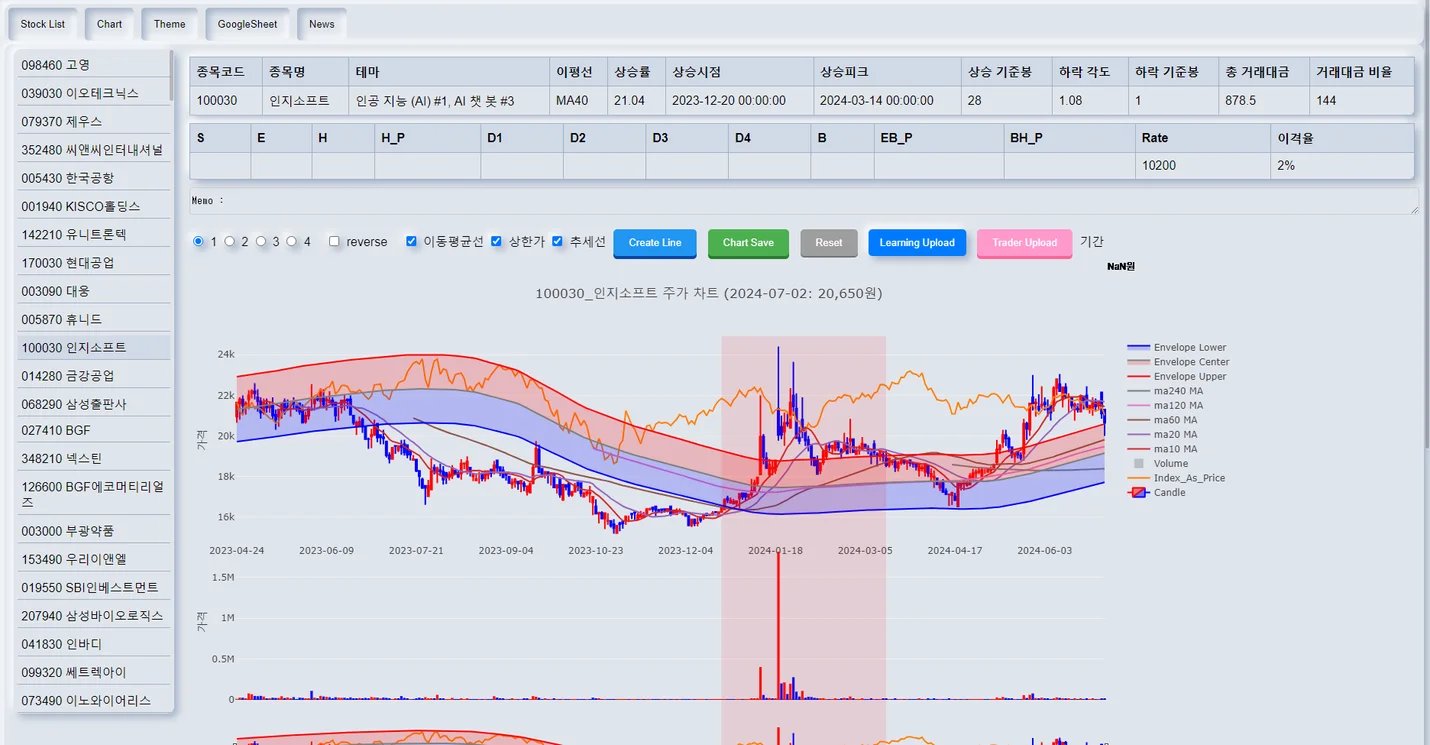Toggle ma240 MA legend entry
Screen dimensions: 1430x745
[x=1166, y=391]
